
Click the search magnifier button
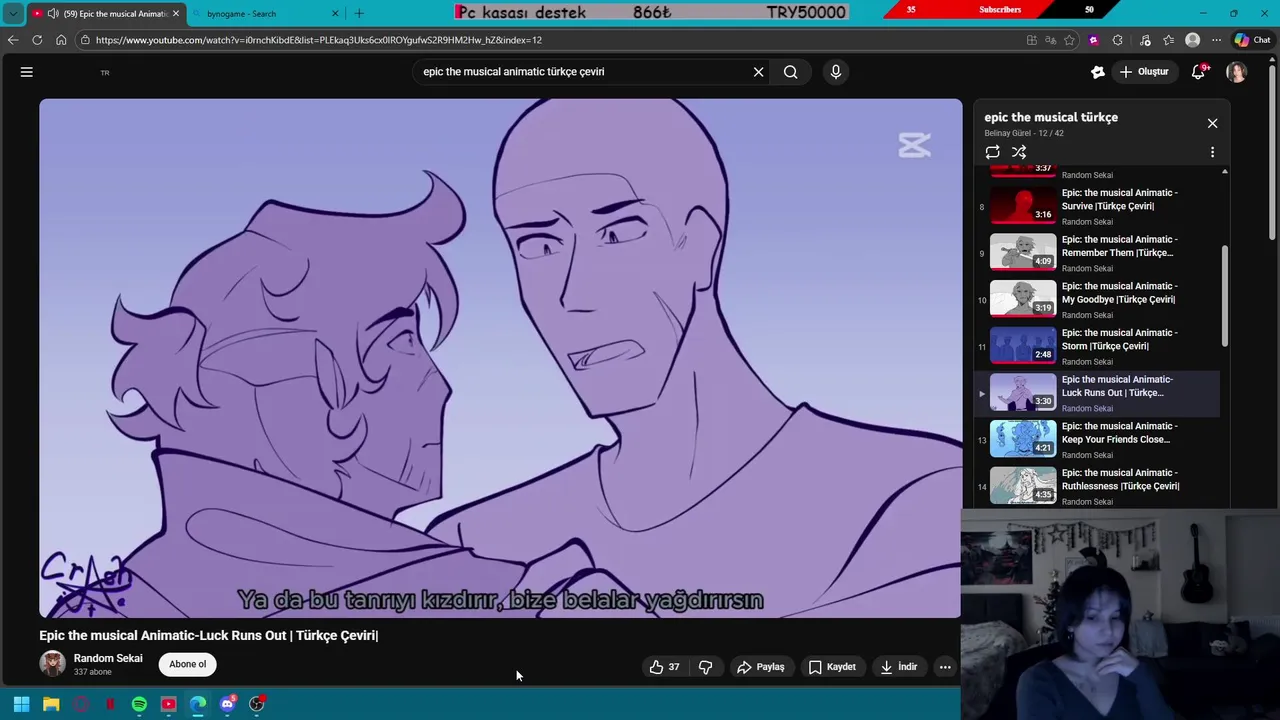pyautogui.click(x=790, y=72)
